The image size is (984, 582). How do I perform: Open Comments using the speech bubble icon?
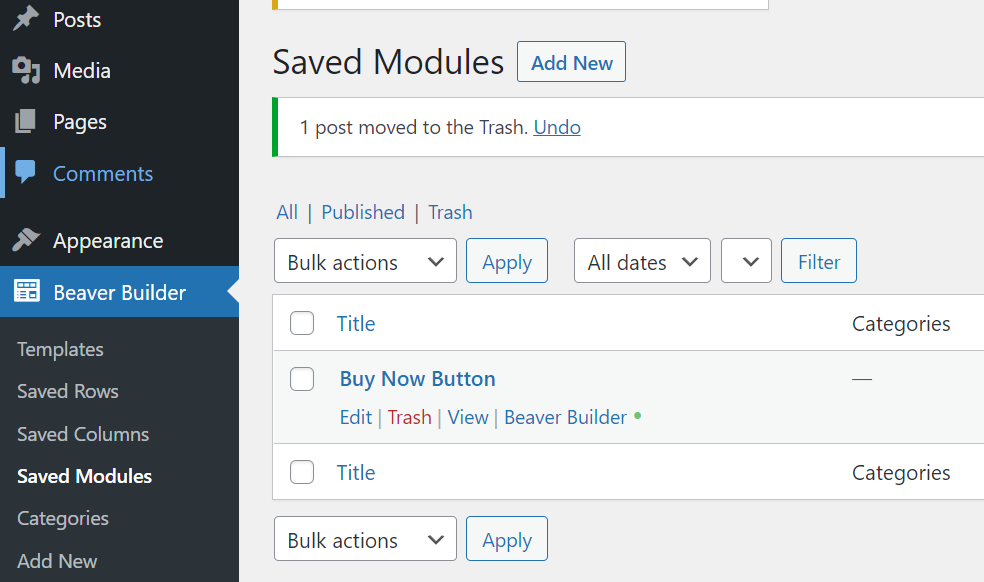click(x=28, y=173)
